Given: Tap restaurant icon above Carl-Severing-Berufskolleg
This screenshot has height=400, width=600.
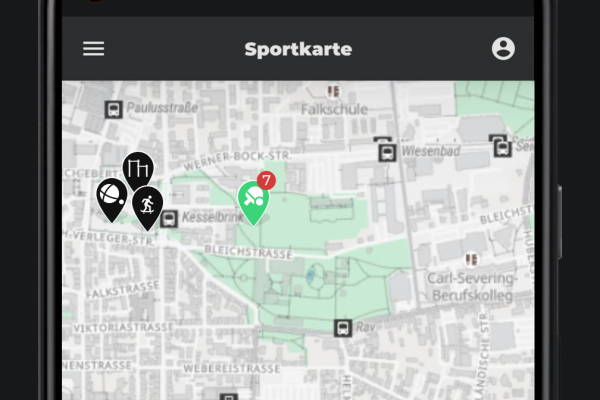Looking at the screenshot, I should coord(471,260).
